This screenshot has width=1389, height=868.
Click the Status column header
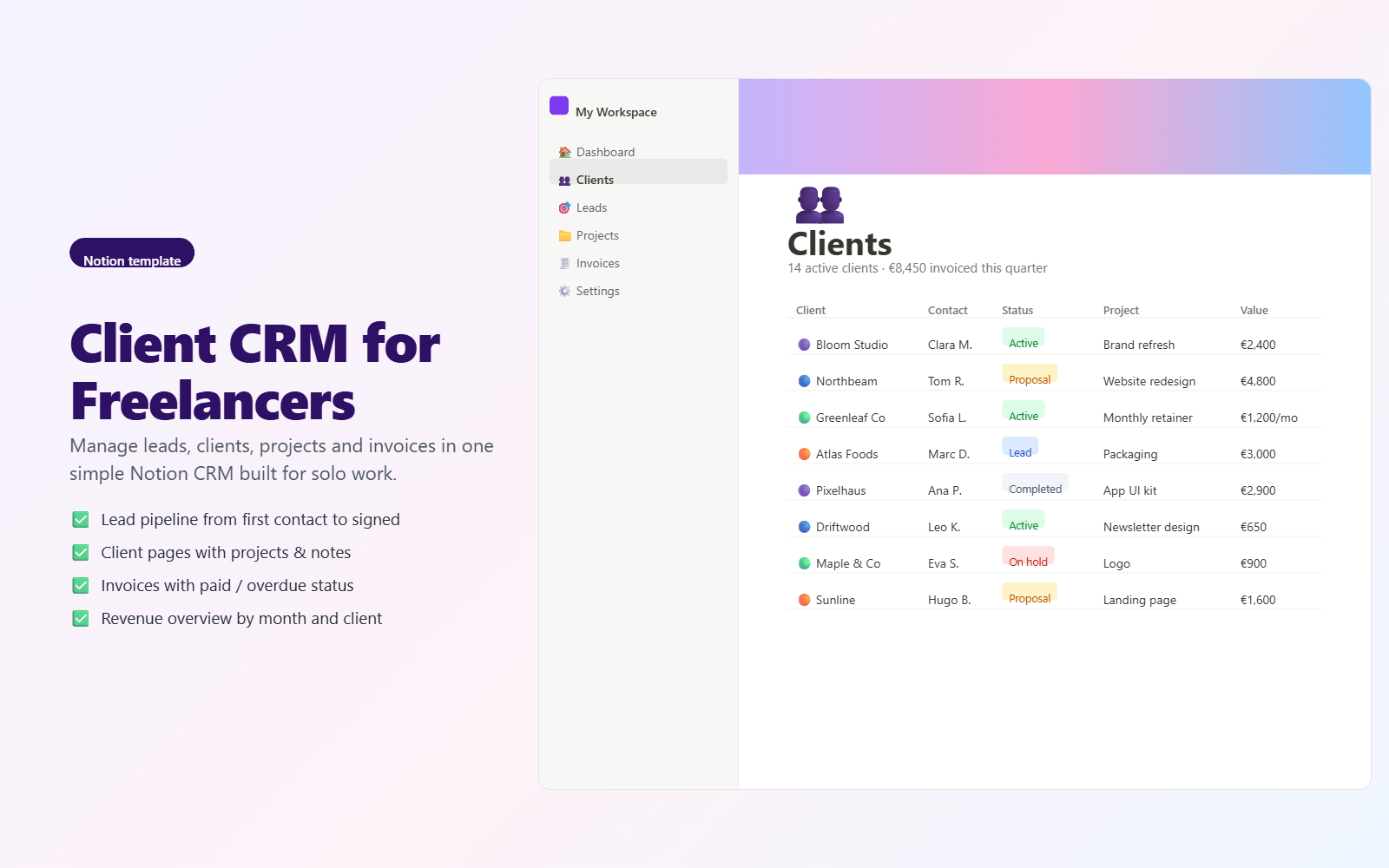(1017, 310)
